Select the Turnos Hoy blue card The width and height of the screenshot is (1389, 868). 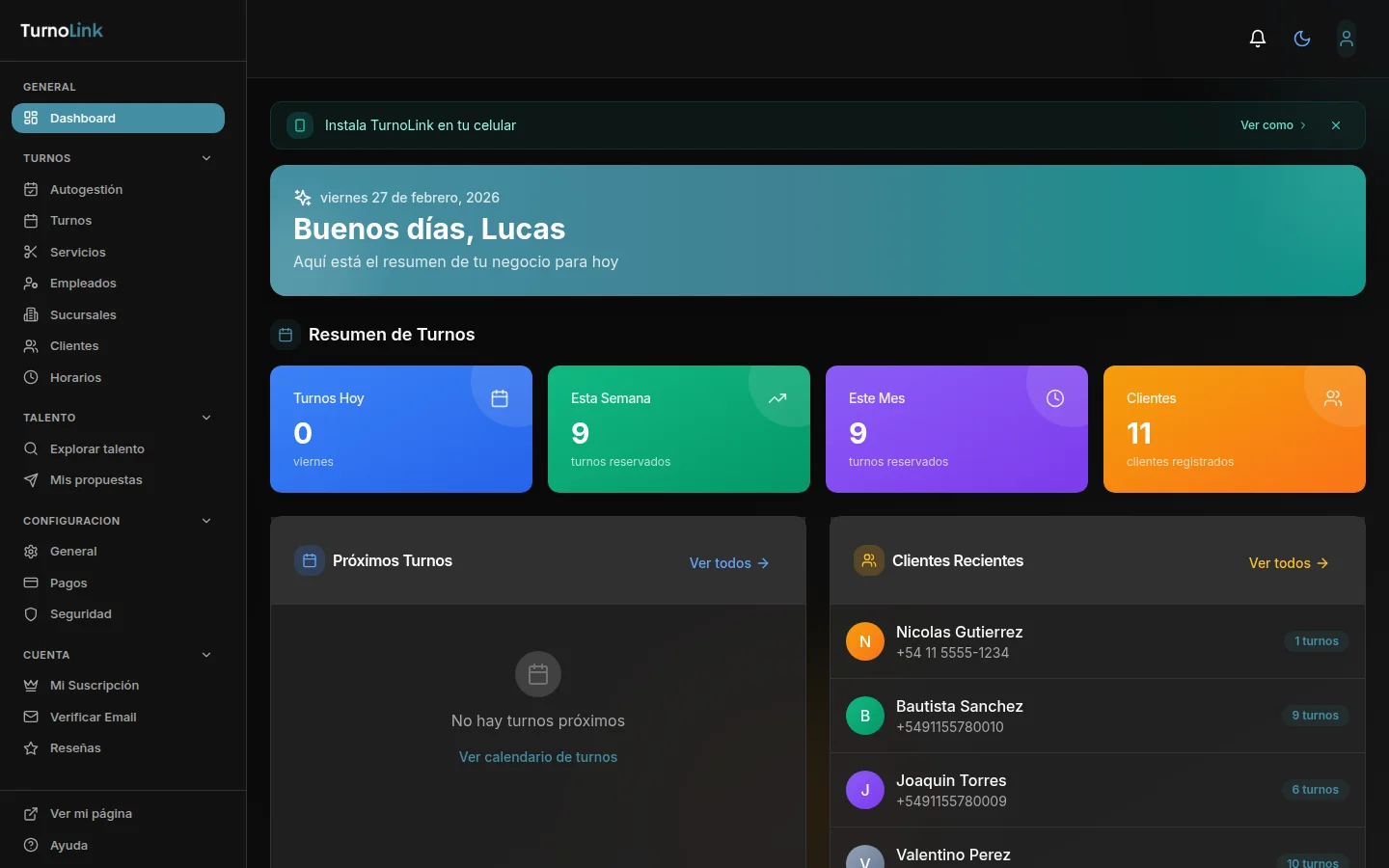[401, 429]
